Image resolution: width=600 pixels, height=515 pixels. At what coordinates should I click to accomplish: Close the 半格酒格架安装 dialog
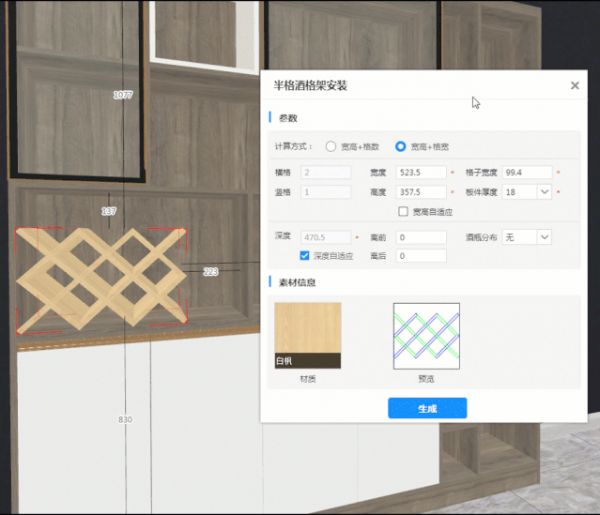click(x=575, y=86)
